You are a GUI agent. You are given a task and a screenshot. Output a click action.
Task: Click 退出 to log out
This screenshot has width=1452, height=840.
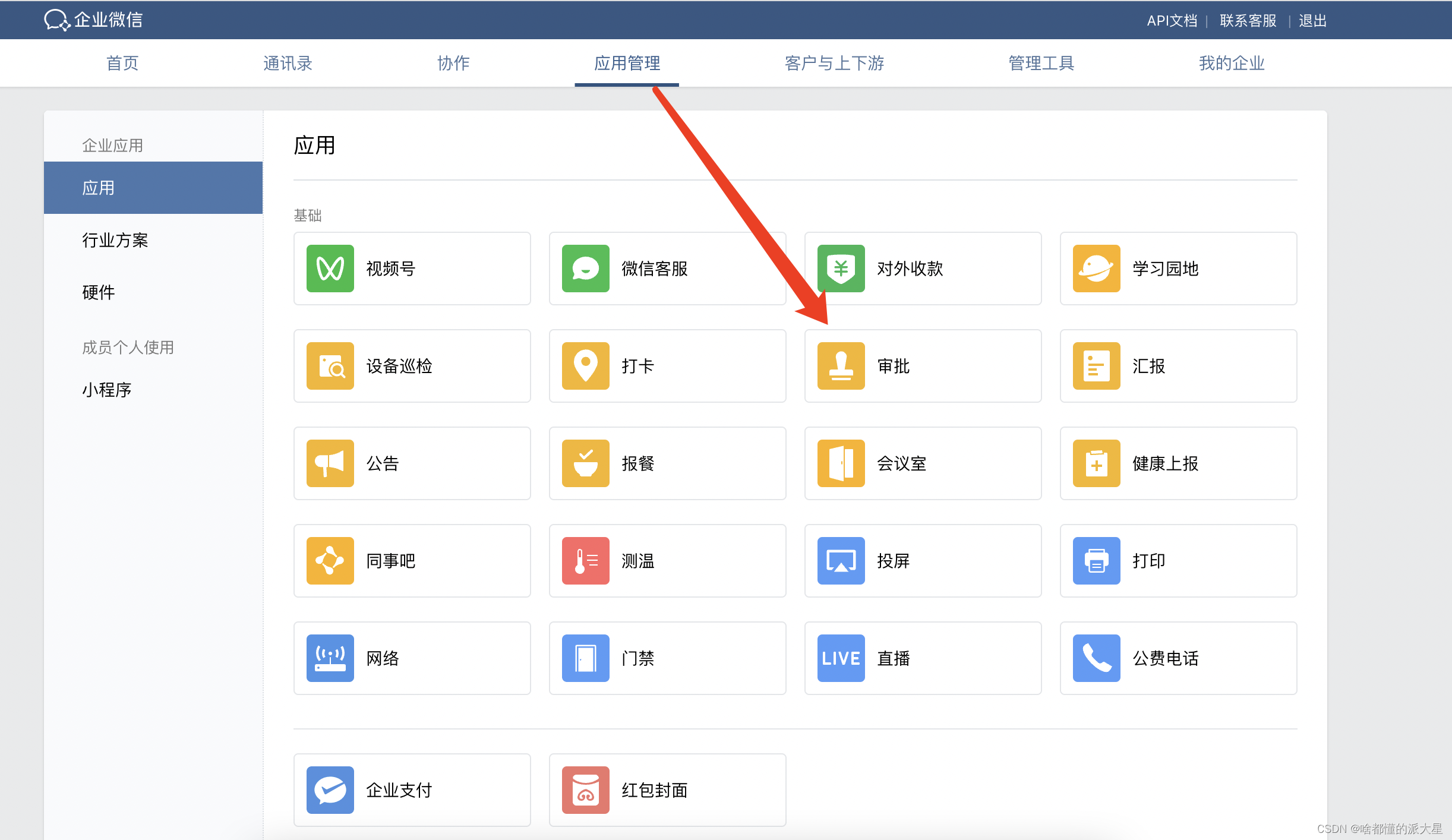click(1312, 21)
